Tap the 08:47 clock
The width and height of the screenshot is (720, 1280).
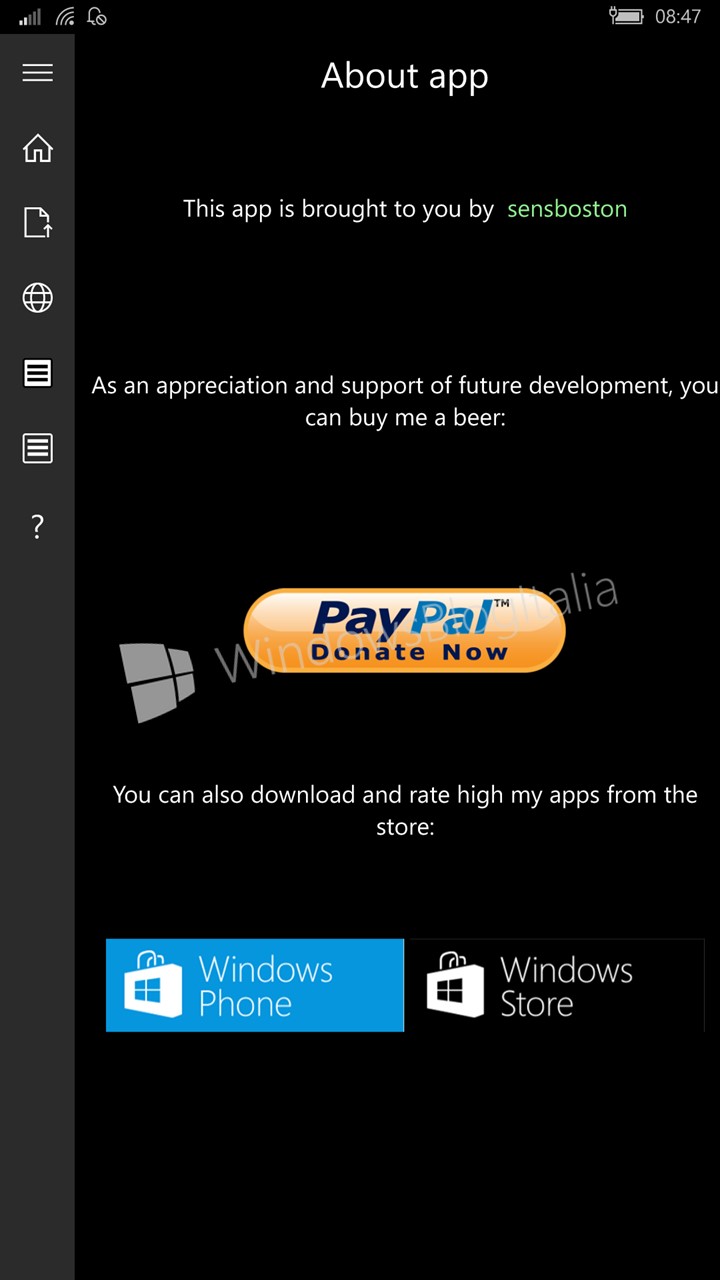click(677, 16)
